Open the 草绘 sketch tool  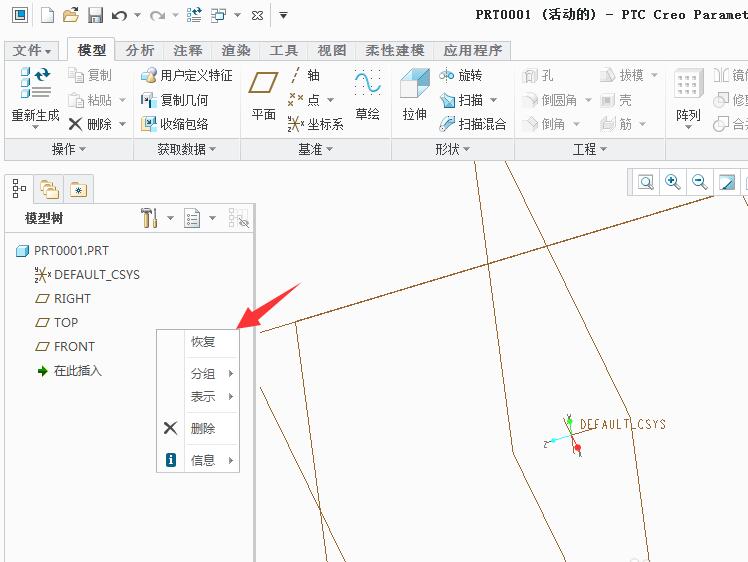[367, 94]
